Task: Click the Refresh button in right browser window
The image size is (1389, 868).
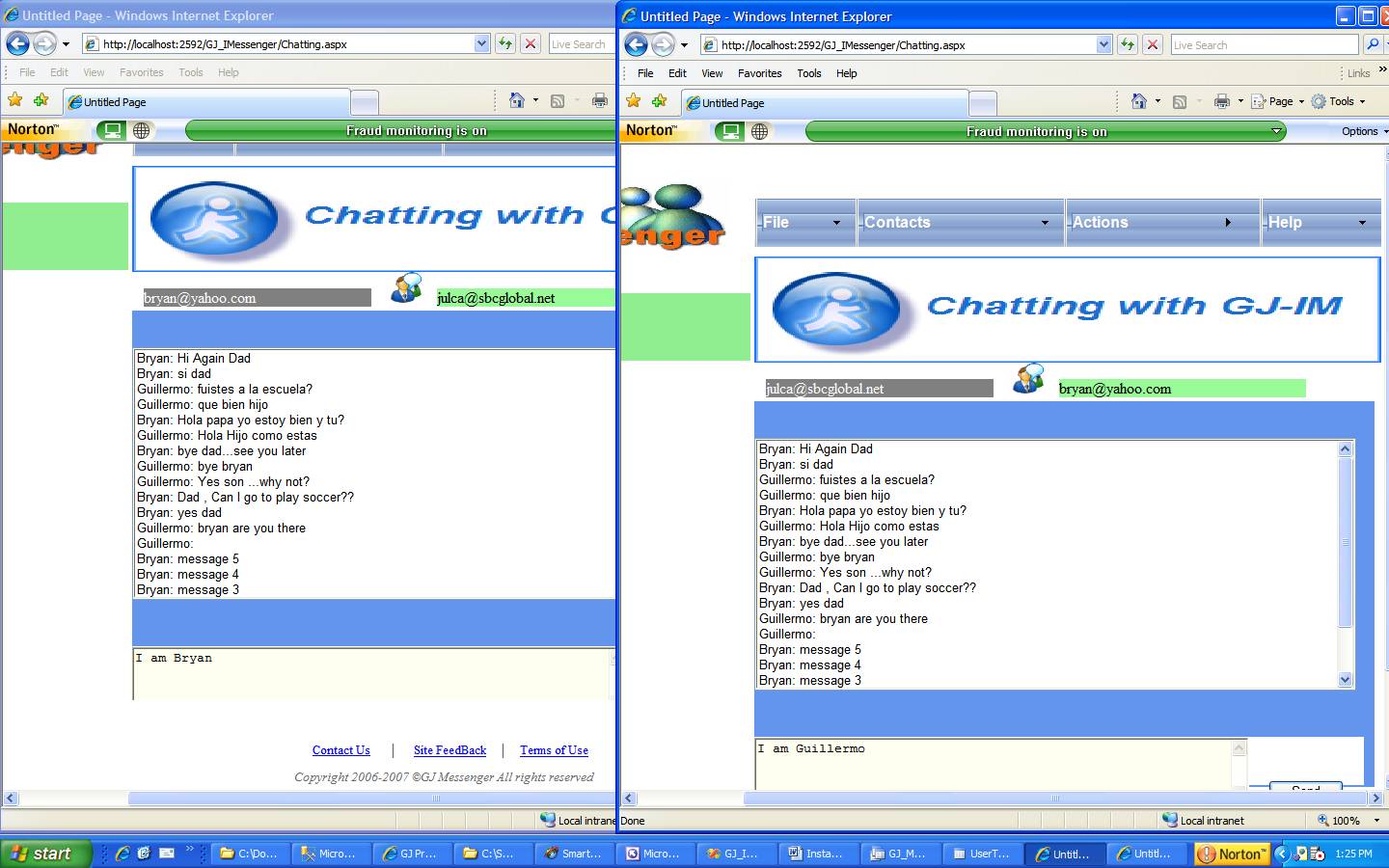Action: pyautogui.click(x=1127, y=44)
